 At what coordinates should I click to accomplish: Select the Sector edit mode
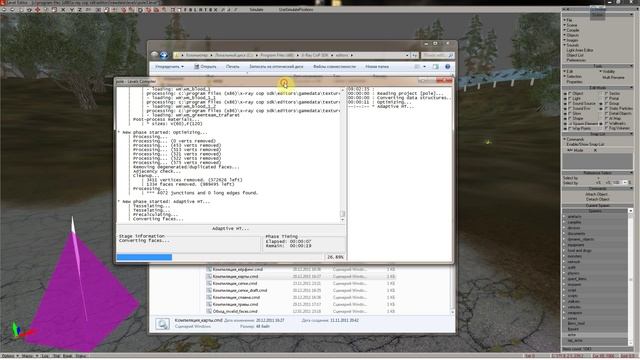612,93
